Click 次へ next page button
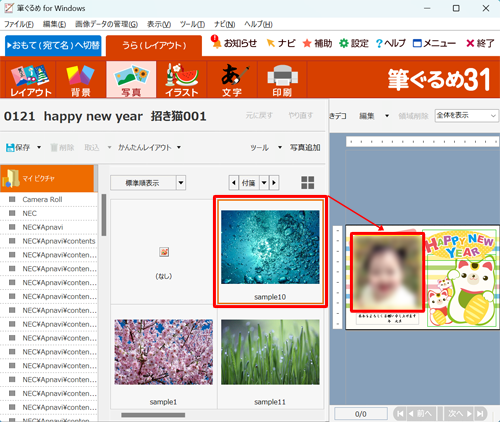 pos(460,414)
